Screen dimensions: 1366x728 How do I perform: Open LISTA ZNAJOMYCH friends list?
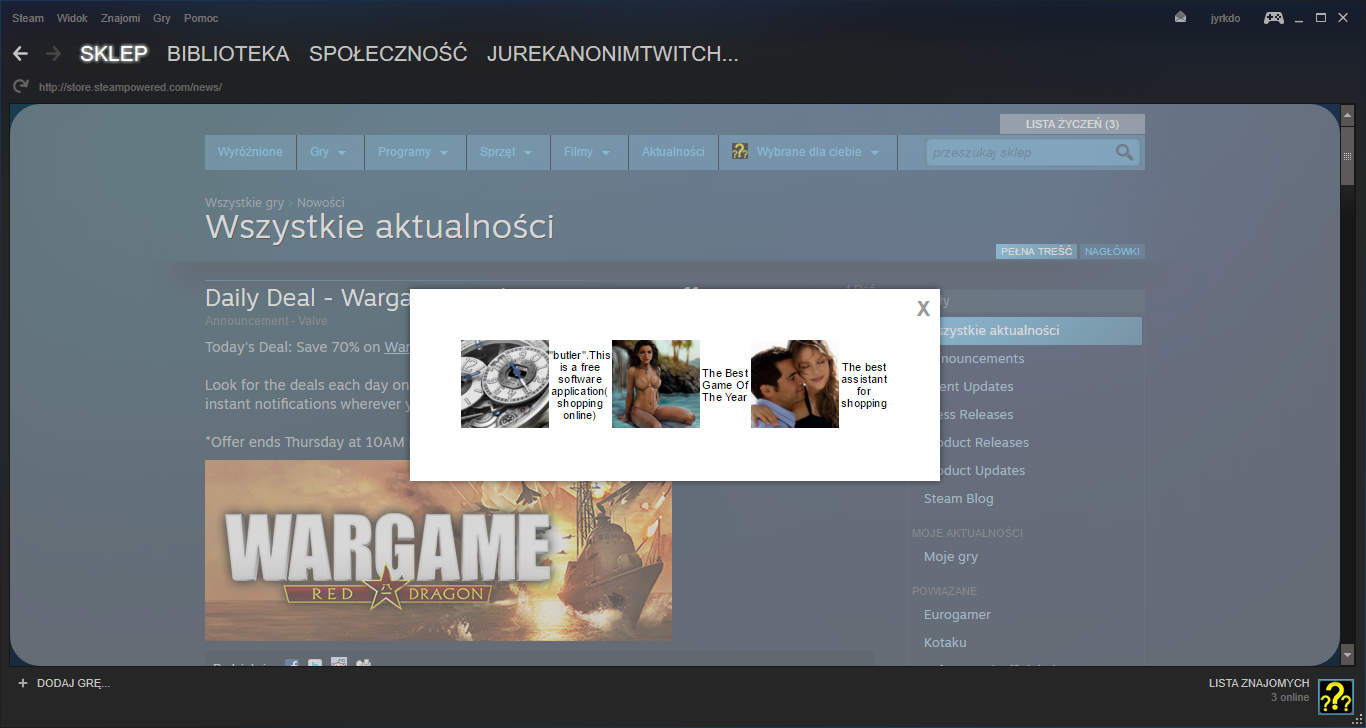tap(1259, 683)
